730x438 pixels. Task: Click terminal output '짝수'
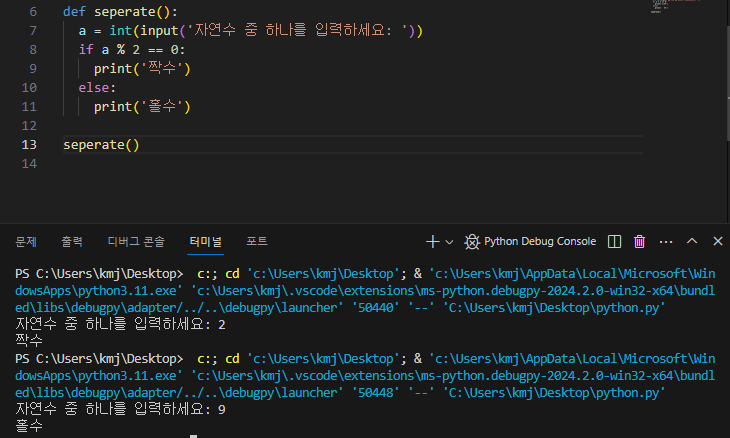pyautogui.click(x=28, y=341)
